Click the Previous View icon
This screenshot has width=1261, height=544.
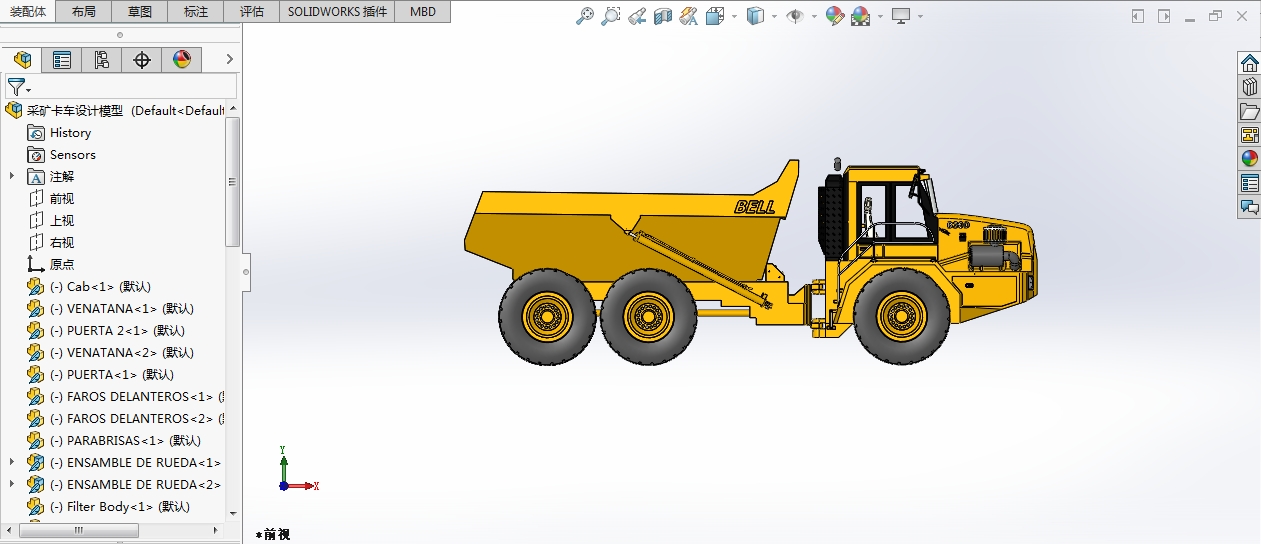point(637,16)
